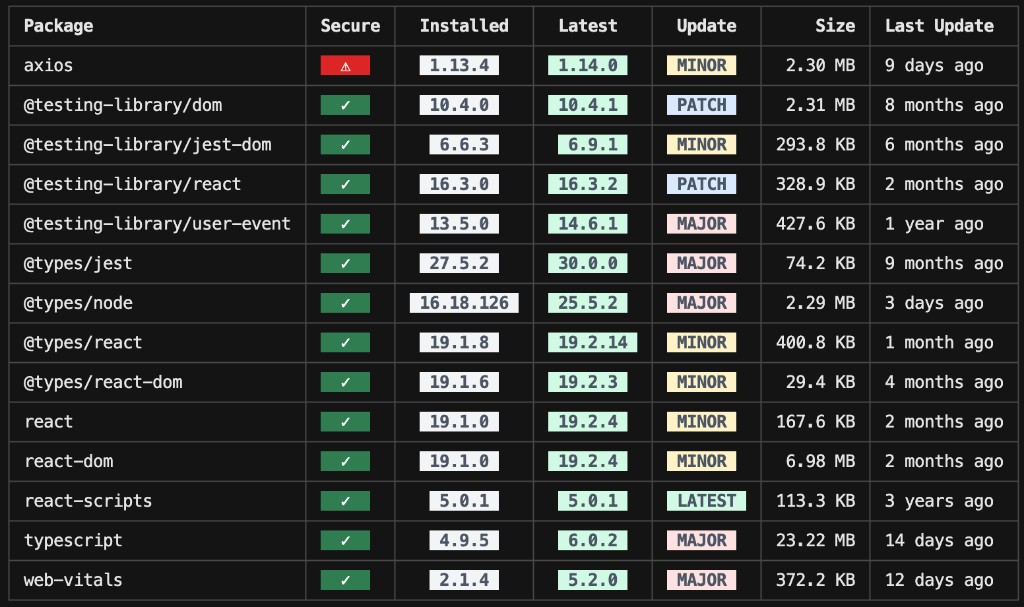Screen dimensions: 1024x607
Task: Click the Secure column header
Action: point(350,26)
